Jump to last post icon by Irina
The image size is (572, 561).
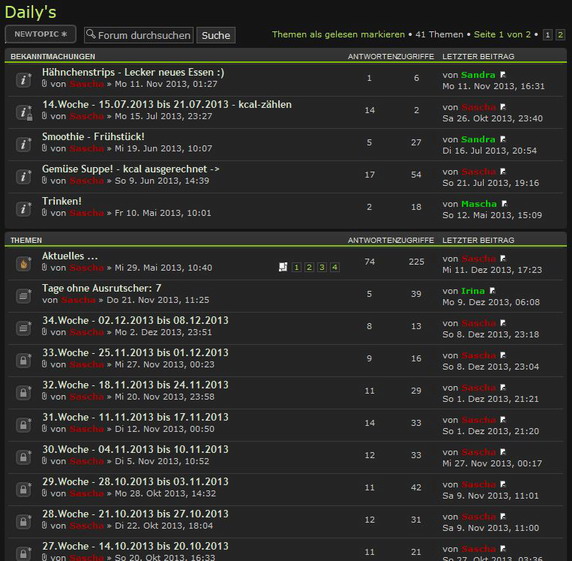tap(492, 291)
